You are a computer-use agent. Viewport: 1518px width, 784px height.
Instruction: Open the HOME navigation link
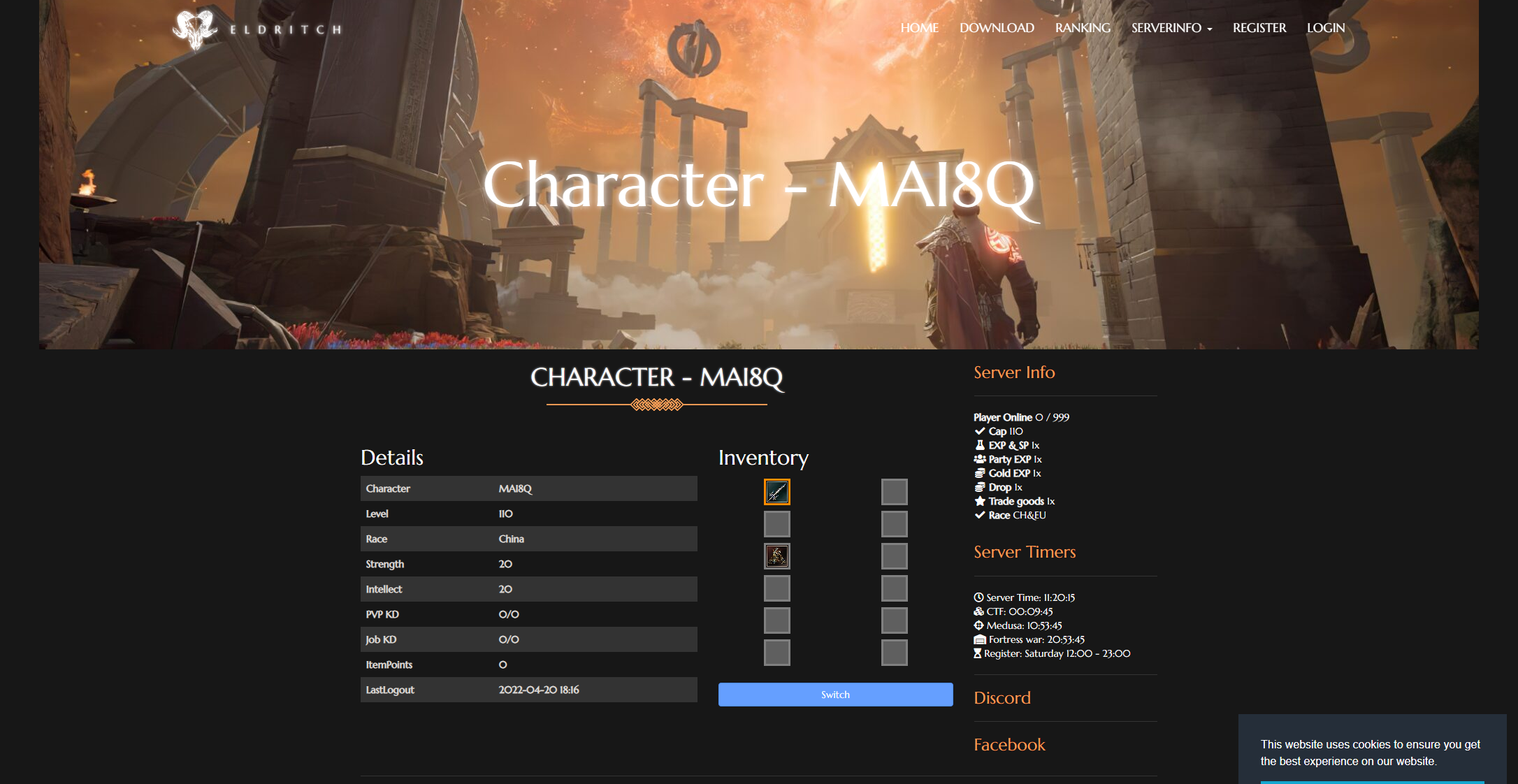click(x=918, y=28)
